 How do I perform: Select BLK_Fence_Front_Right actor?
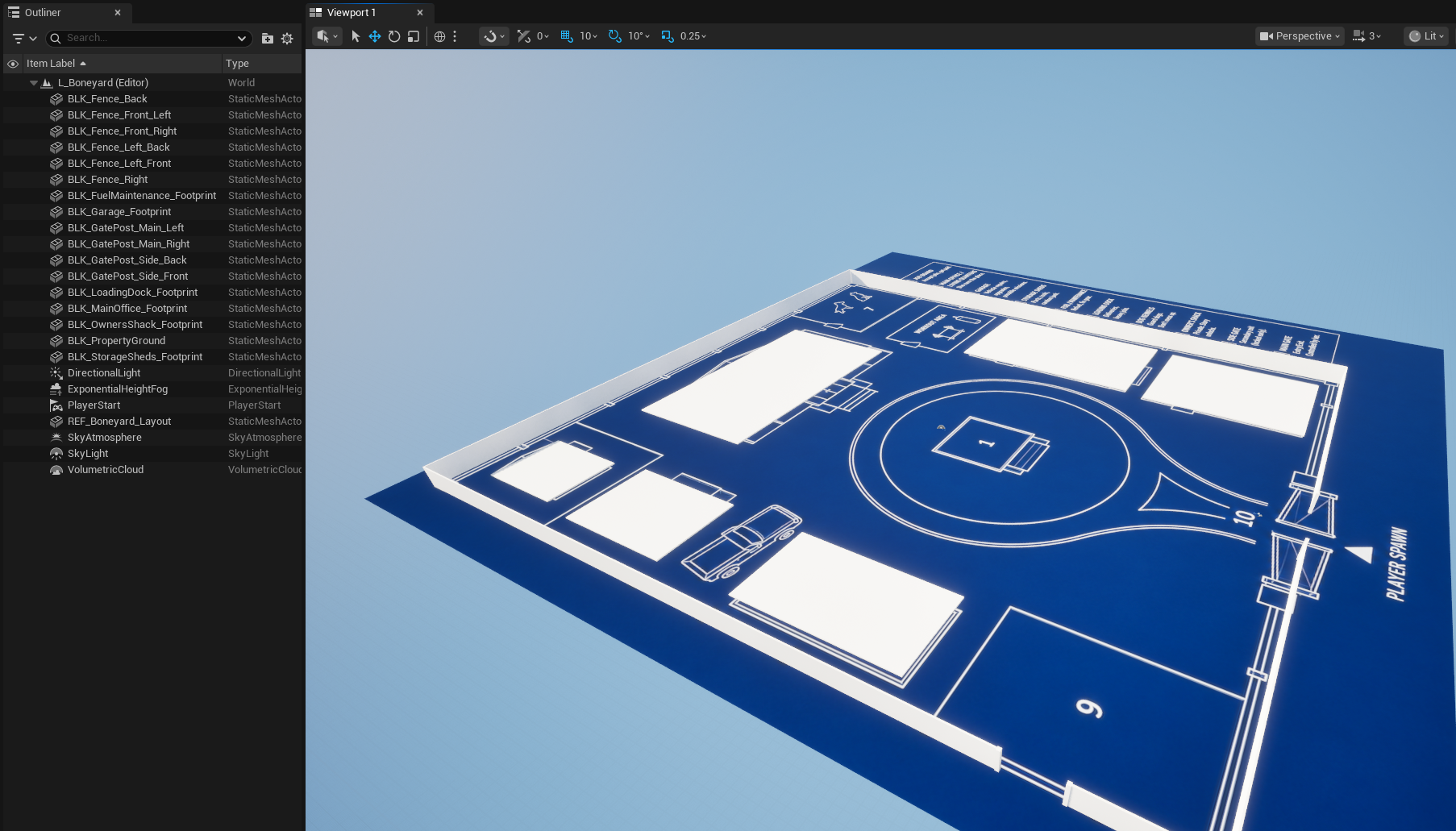[x=122, y=131]
